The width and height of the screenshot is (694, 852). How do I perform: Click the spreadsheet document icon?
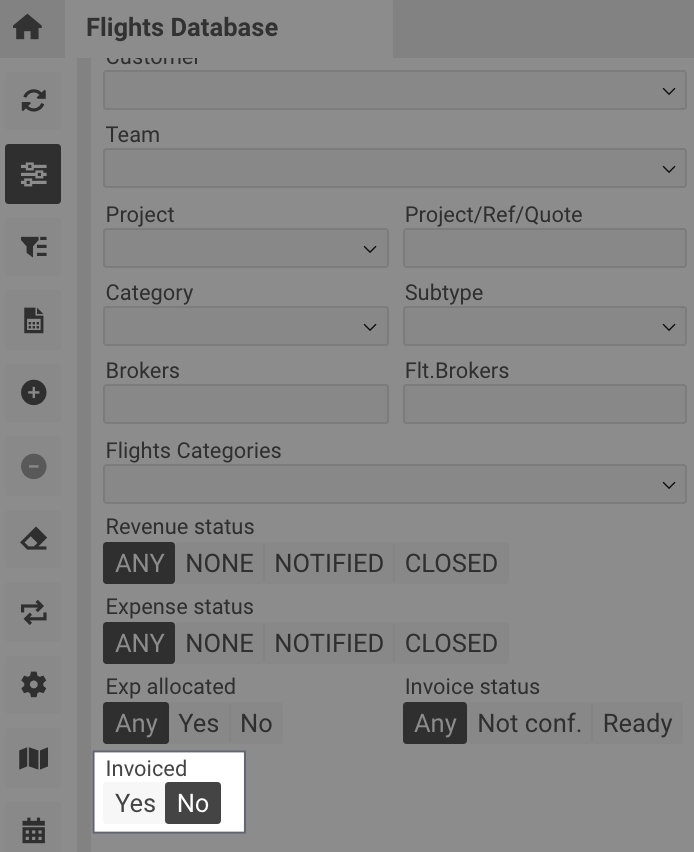pyautogui.click(x=33, y=320)
